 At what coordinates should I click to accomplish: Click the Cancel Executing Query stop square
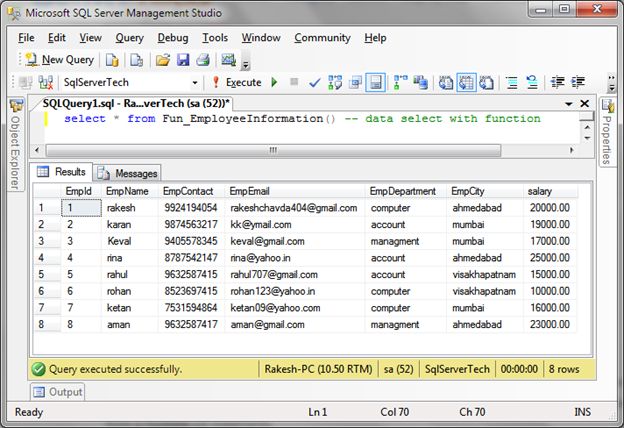294,82
